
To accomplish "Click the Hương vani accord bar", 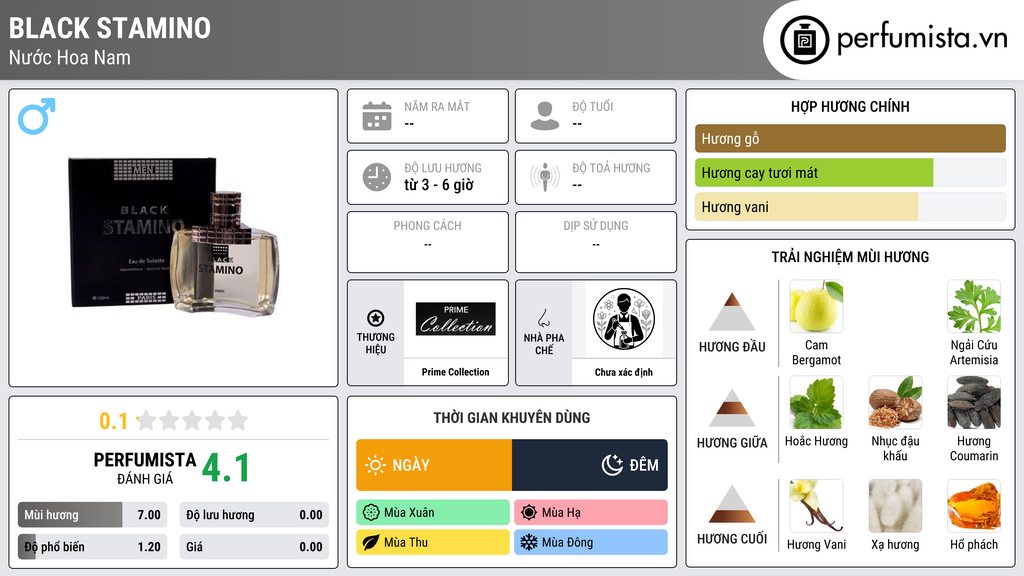I will point(850,206).
